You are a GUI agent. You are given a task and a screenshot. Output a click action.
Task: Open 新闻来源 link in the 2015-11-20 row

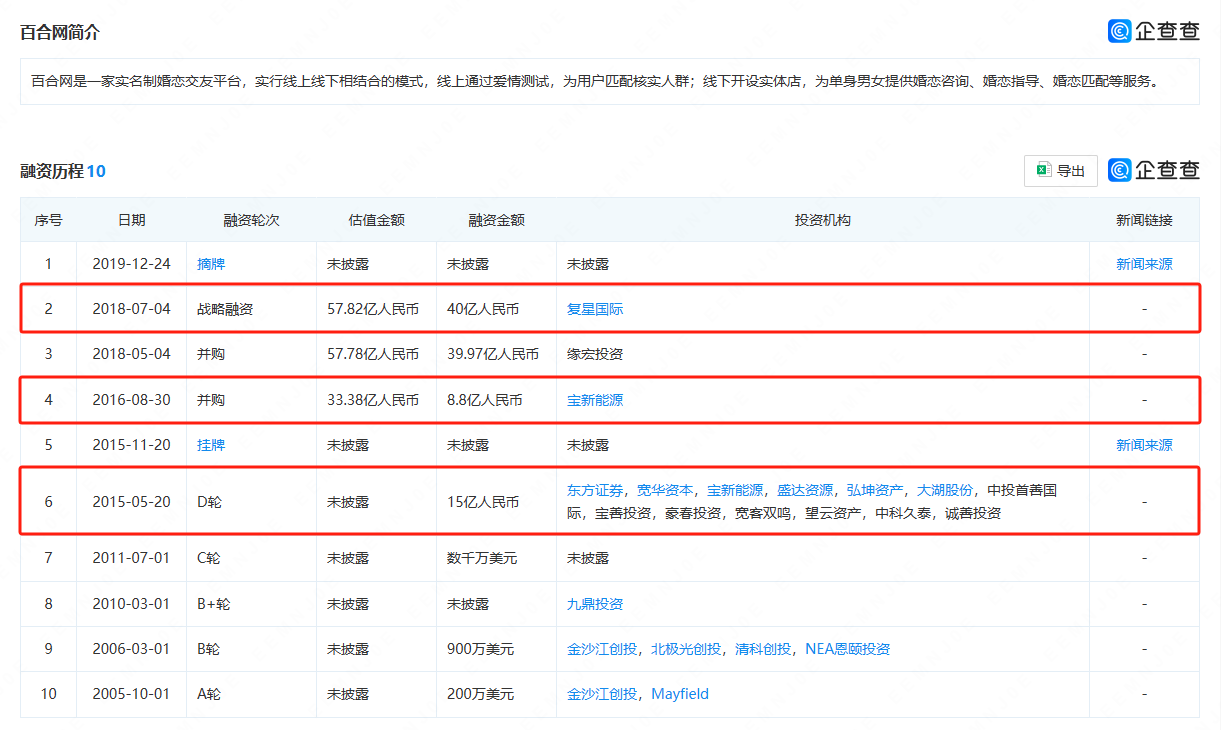pyautogui.click(x=1144, y=445)
